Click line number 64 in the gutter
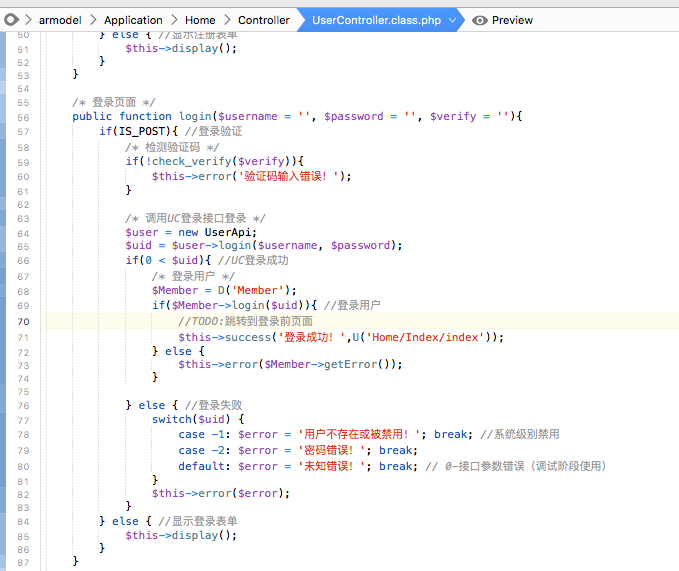 [23, 233]
